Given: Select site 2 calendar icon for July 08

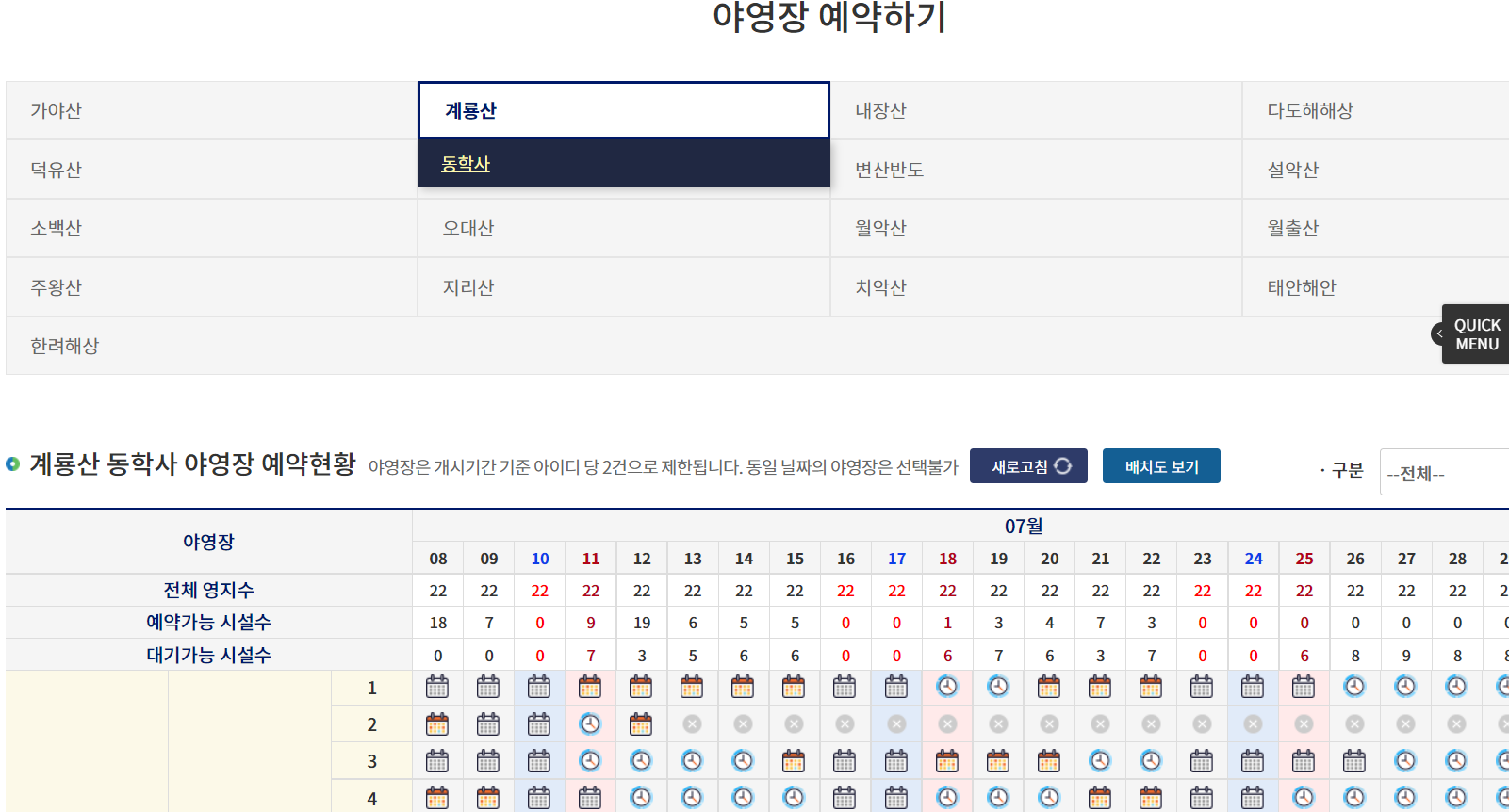Looking at the screenshot, I should click(x=437, y=723).
